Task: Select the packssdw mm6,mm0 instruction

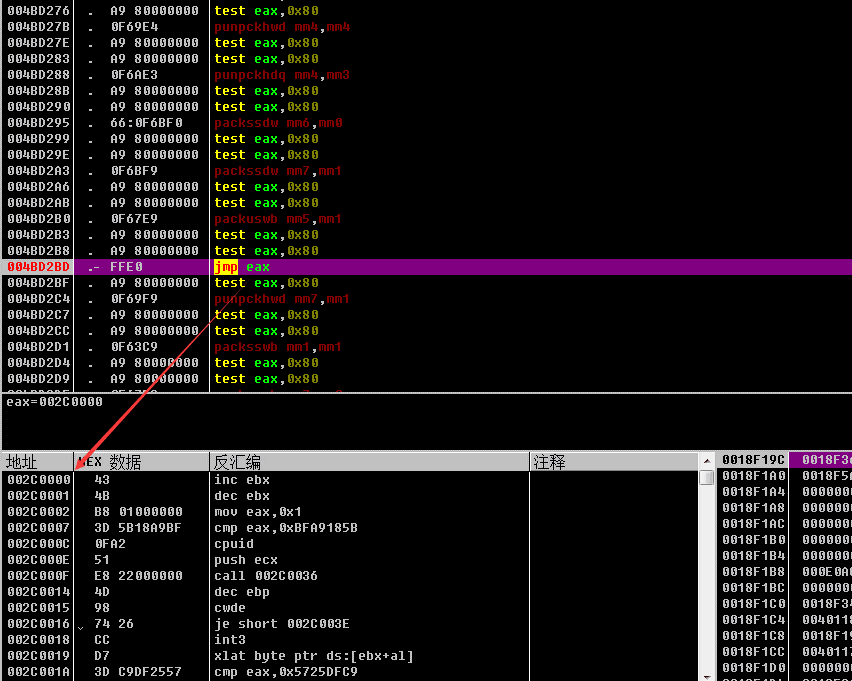Action: (x=278, y=123)
